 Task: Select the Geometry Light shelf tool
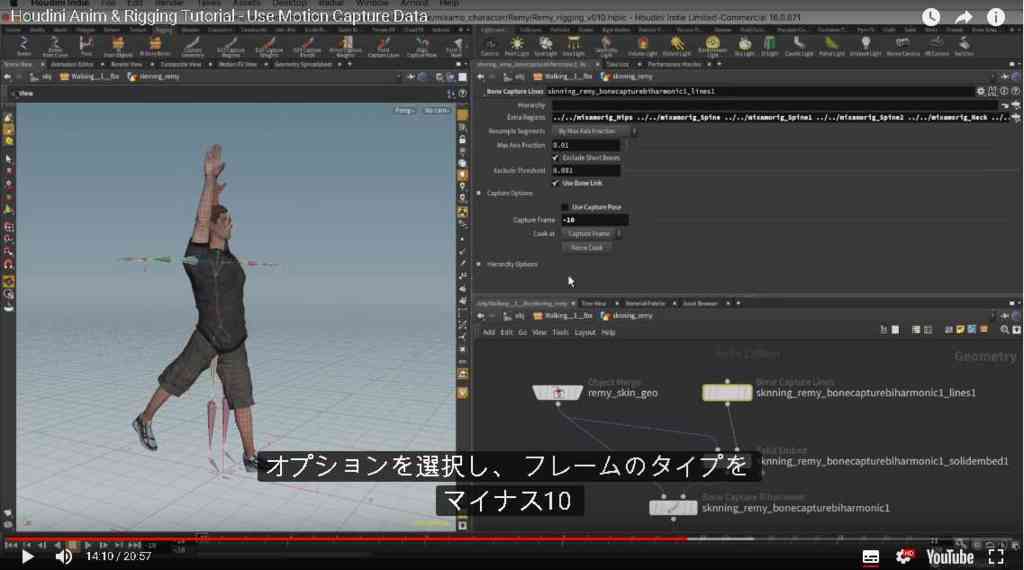click(x=606, y=46)
